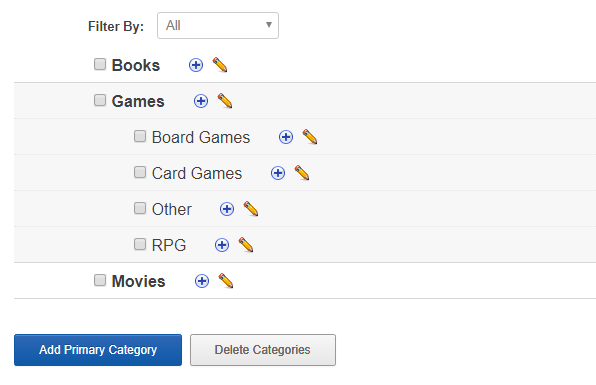Edit the Board Games entry

click(x=310, y=137)
